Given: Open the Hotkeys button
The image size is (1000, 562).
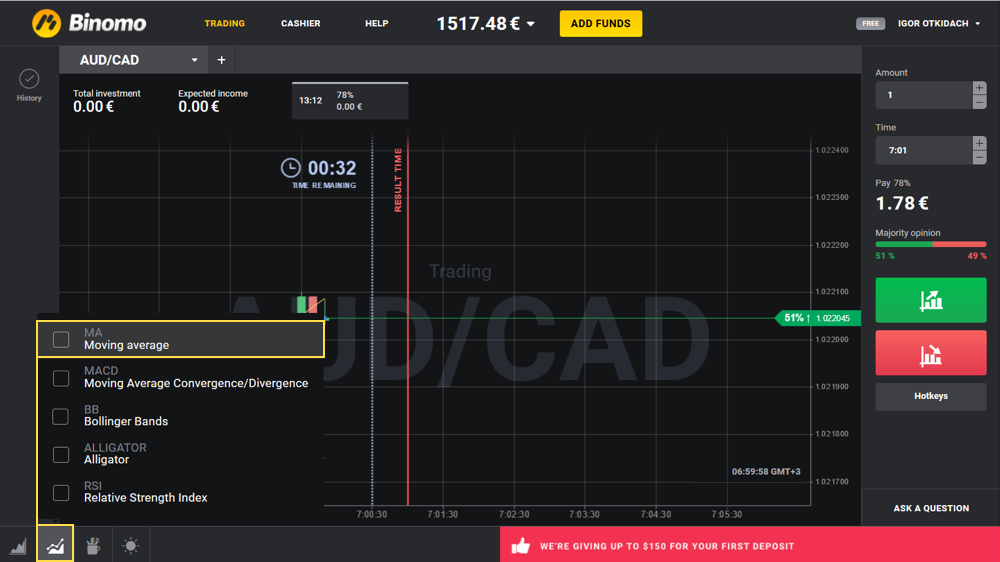Looking at the screenshot, I should pos(930,396).
